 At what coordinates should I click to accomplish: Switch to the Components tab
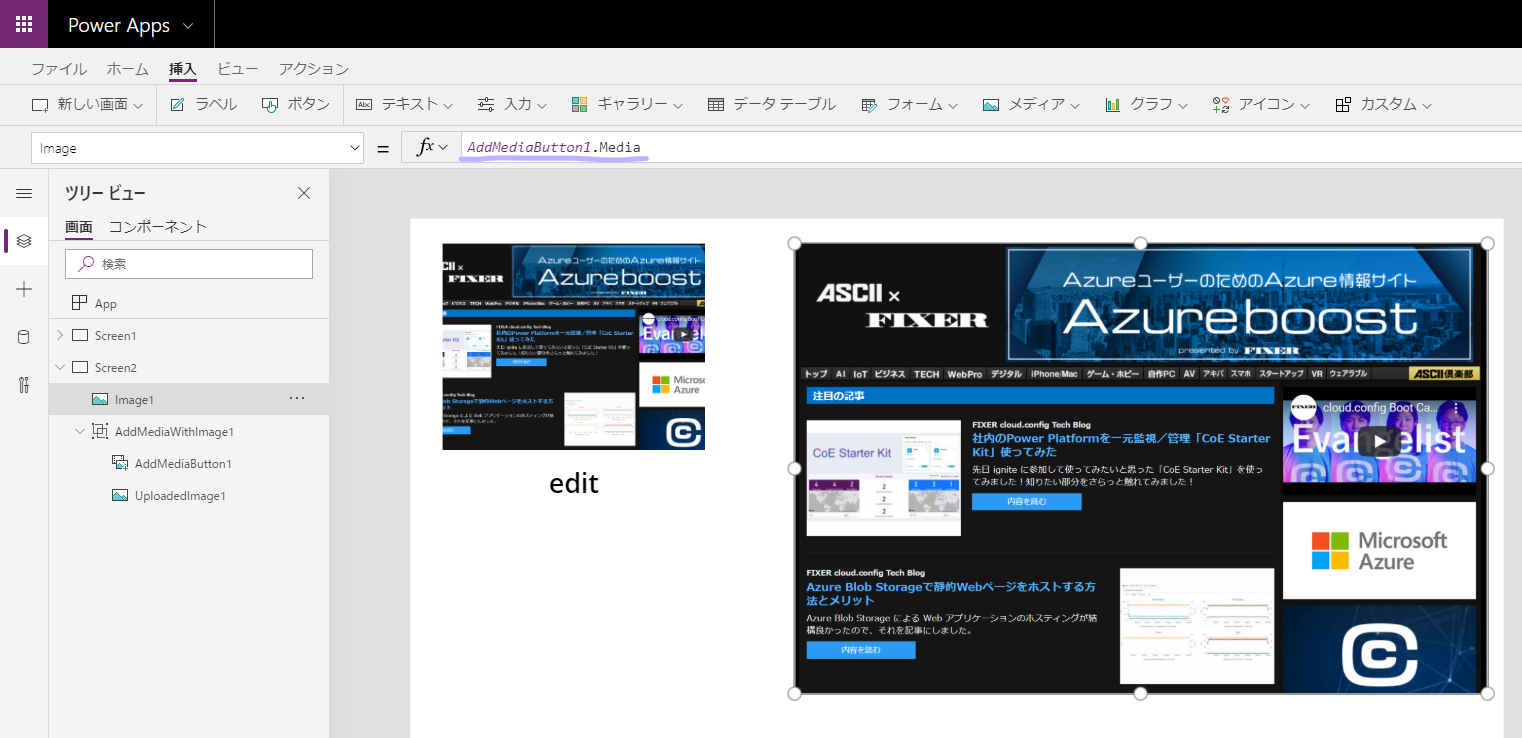tap(158, 226)
